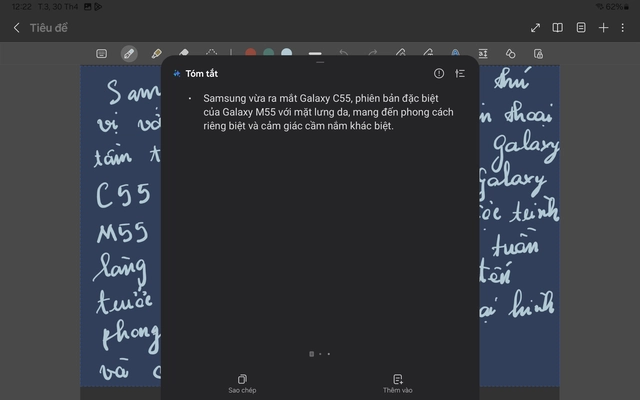Select the highlighter tool
640x400 pixels.
pyautogui.click(x=156, y=53)
